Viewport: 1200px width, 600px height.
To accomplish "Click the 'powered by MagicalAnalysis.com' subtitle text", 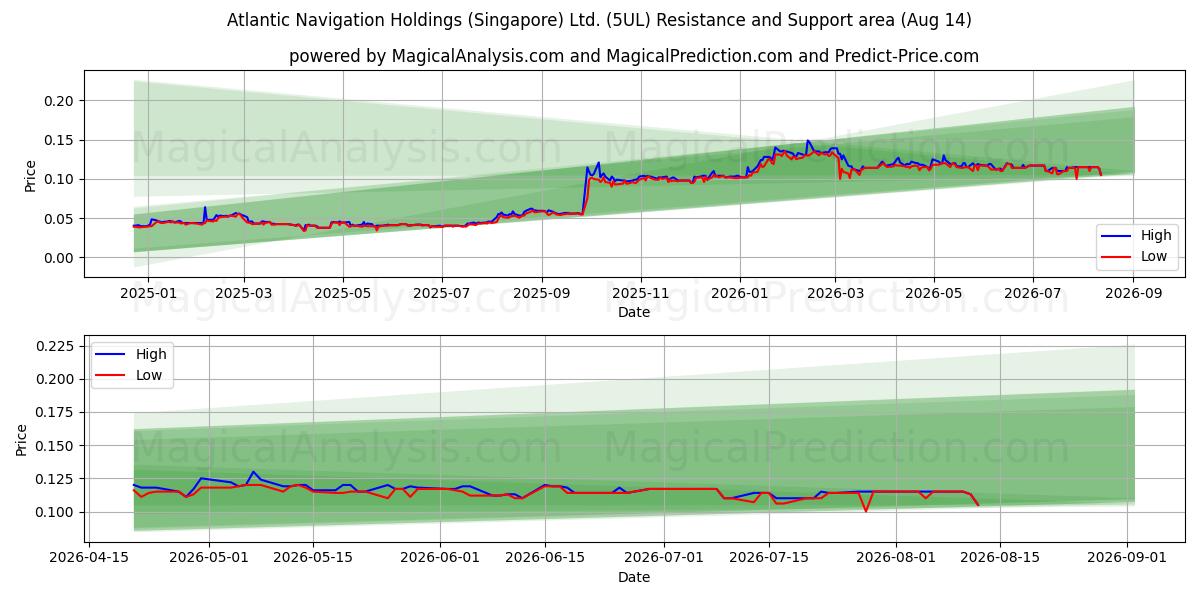I will tap(634, 56).
